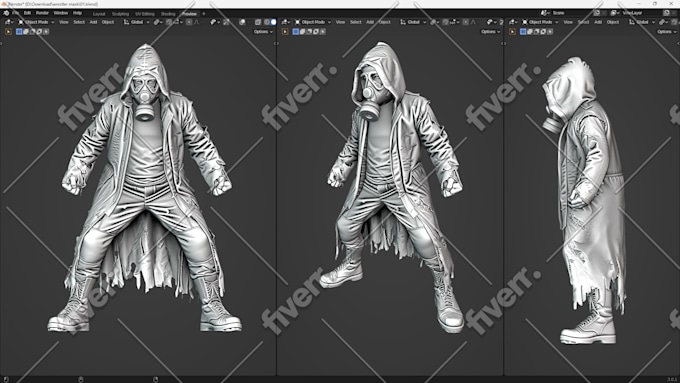Open pivot point selector in front-view viewport
Image resolution: width=680 pixels, height=383 pixels.
point(157,22)
